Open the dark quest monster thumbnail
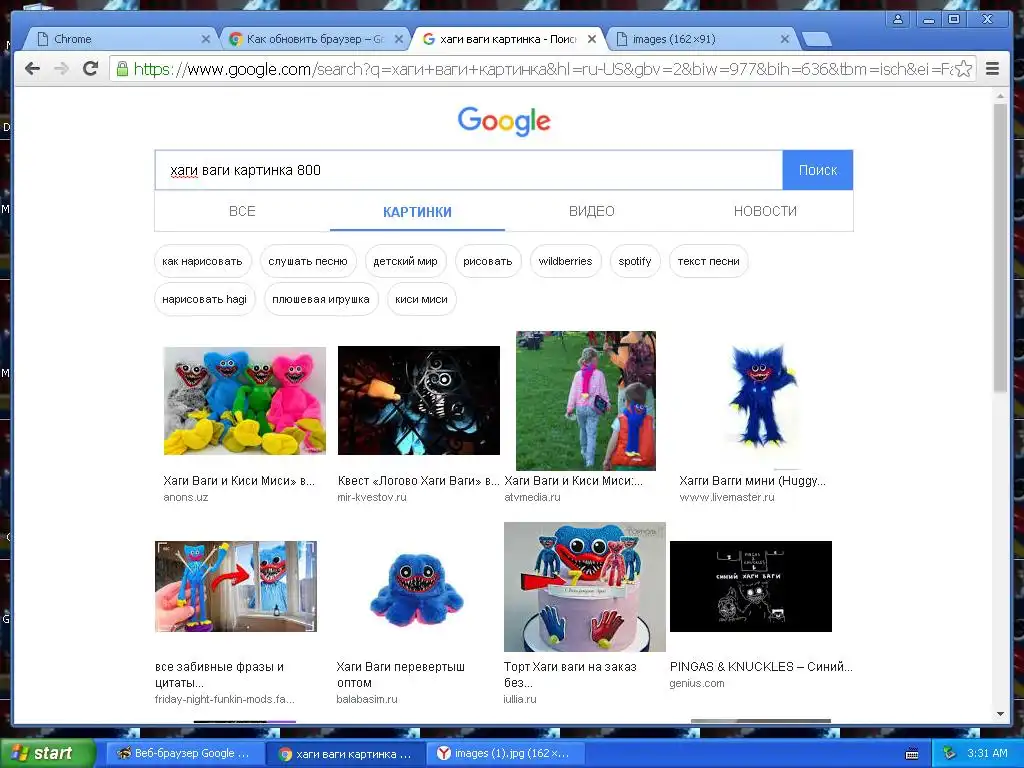The image size is (1024, 768). (419, 400)
